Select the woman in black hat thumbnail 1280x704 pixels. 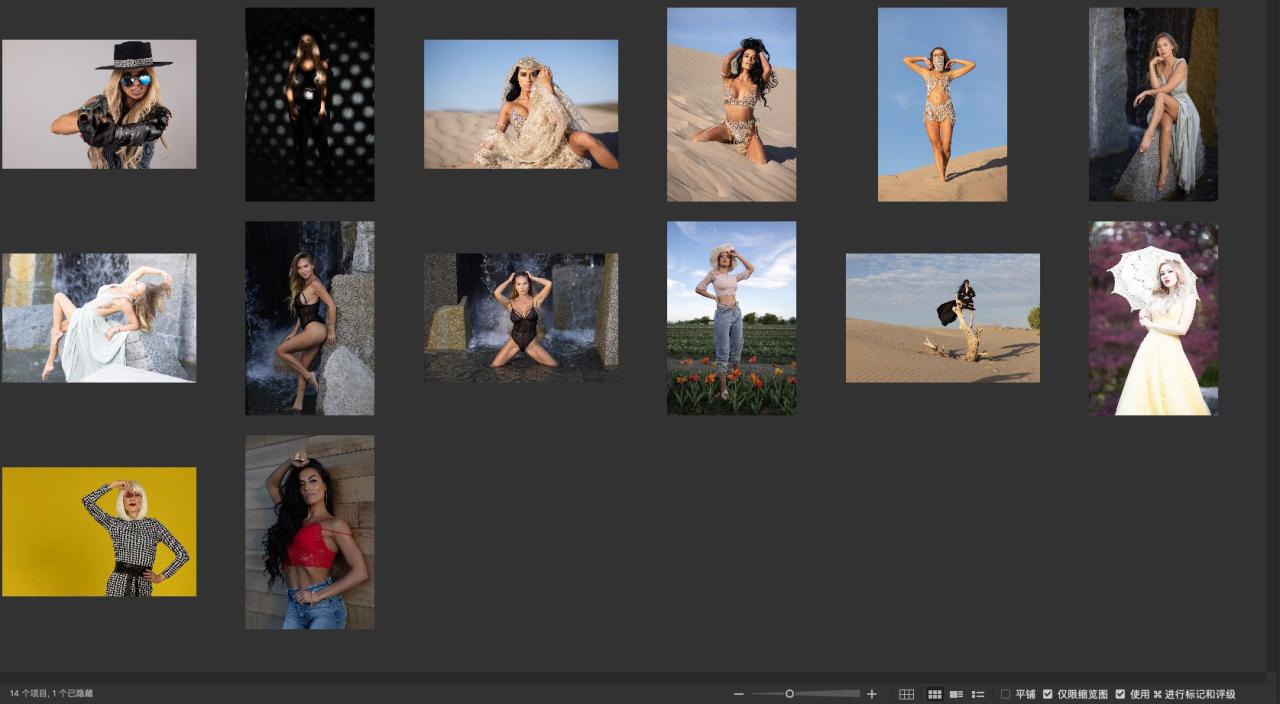(99, 104)
